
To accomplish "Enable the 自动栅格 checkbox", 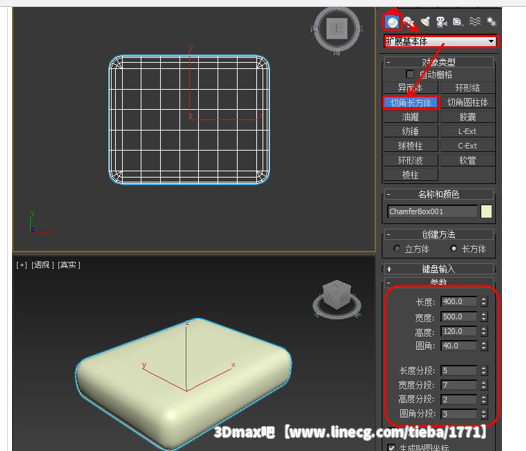I will coord(410,74).
